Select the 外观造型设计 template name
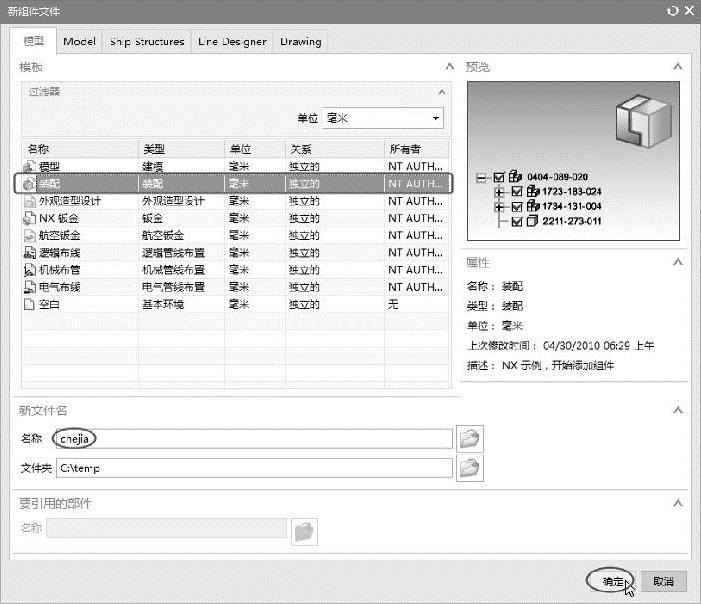 tap(70, 201)
